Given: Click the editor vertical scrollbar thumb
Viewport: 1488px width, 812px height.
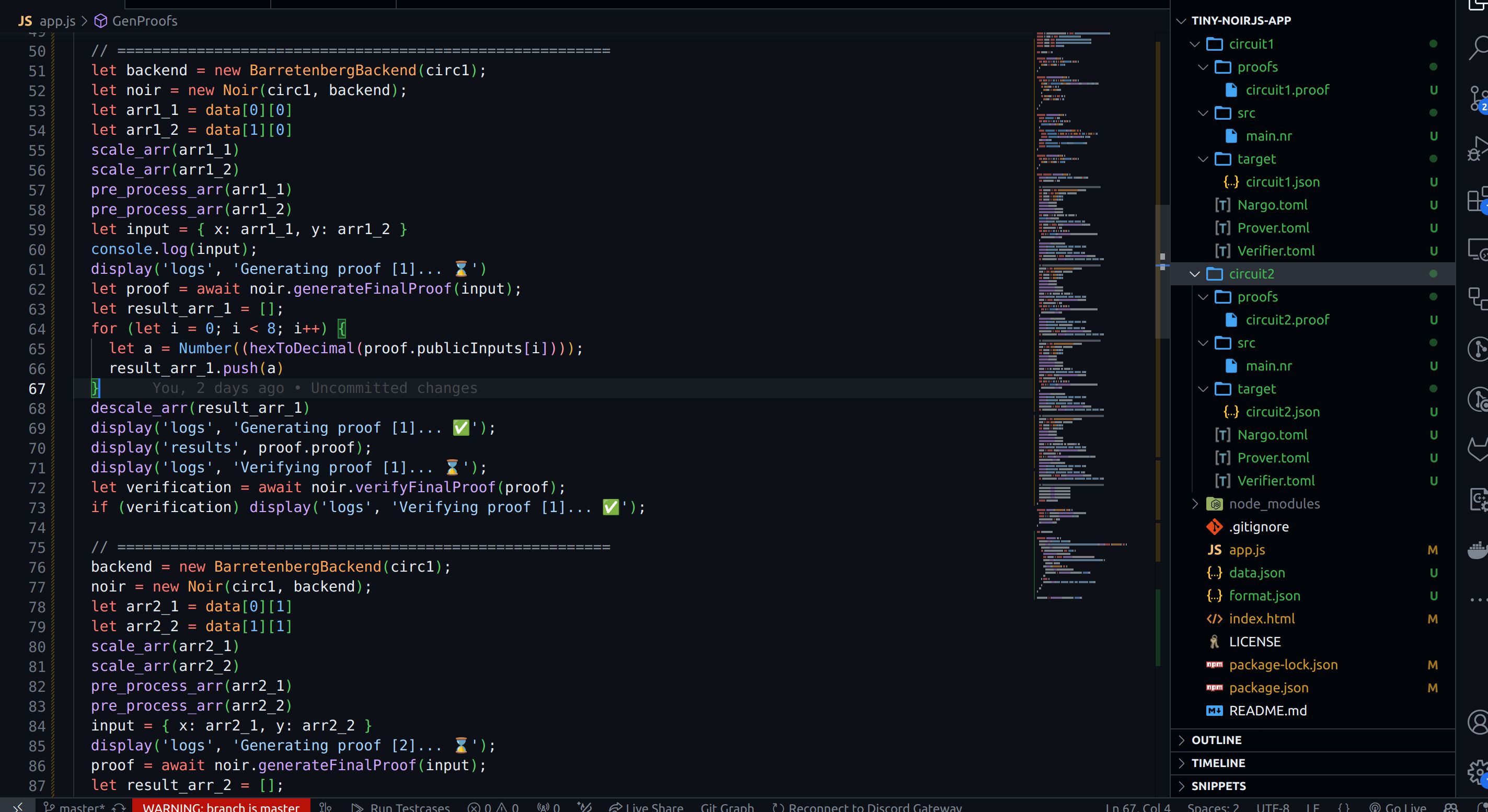Looking at the screenshot, I should pos(1162,271).
